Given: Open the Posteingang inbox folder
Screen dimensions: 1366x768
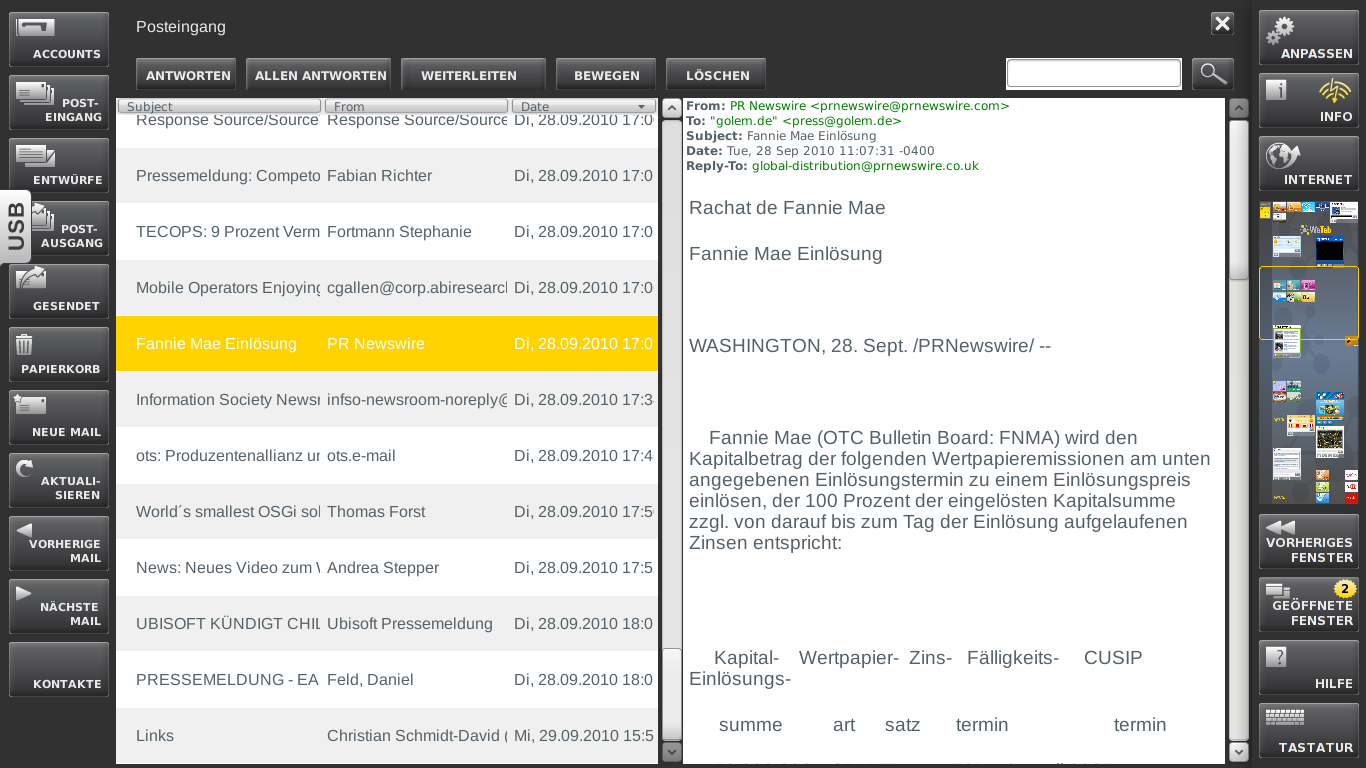Looking at the screenshot, I should pyautogui.click(x=59, y=103).
